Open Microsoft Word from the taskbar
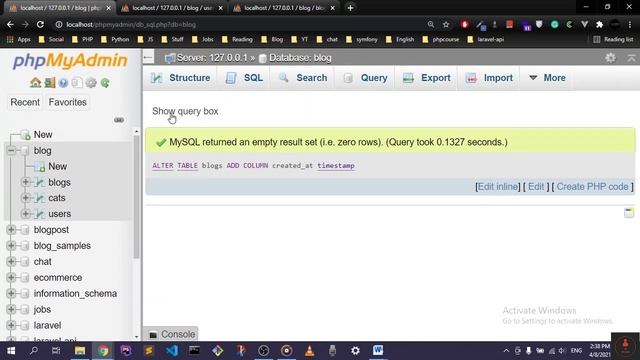This screenshot has width=640, height=360. point(378,350)
